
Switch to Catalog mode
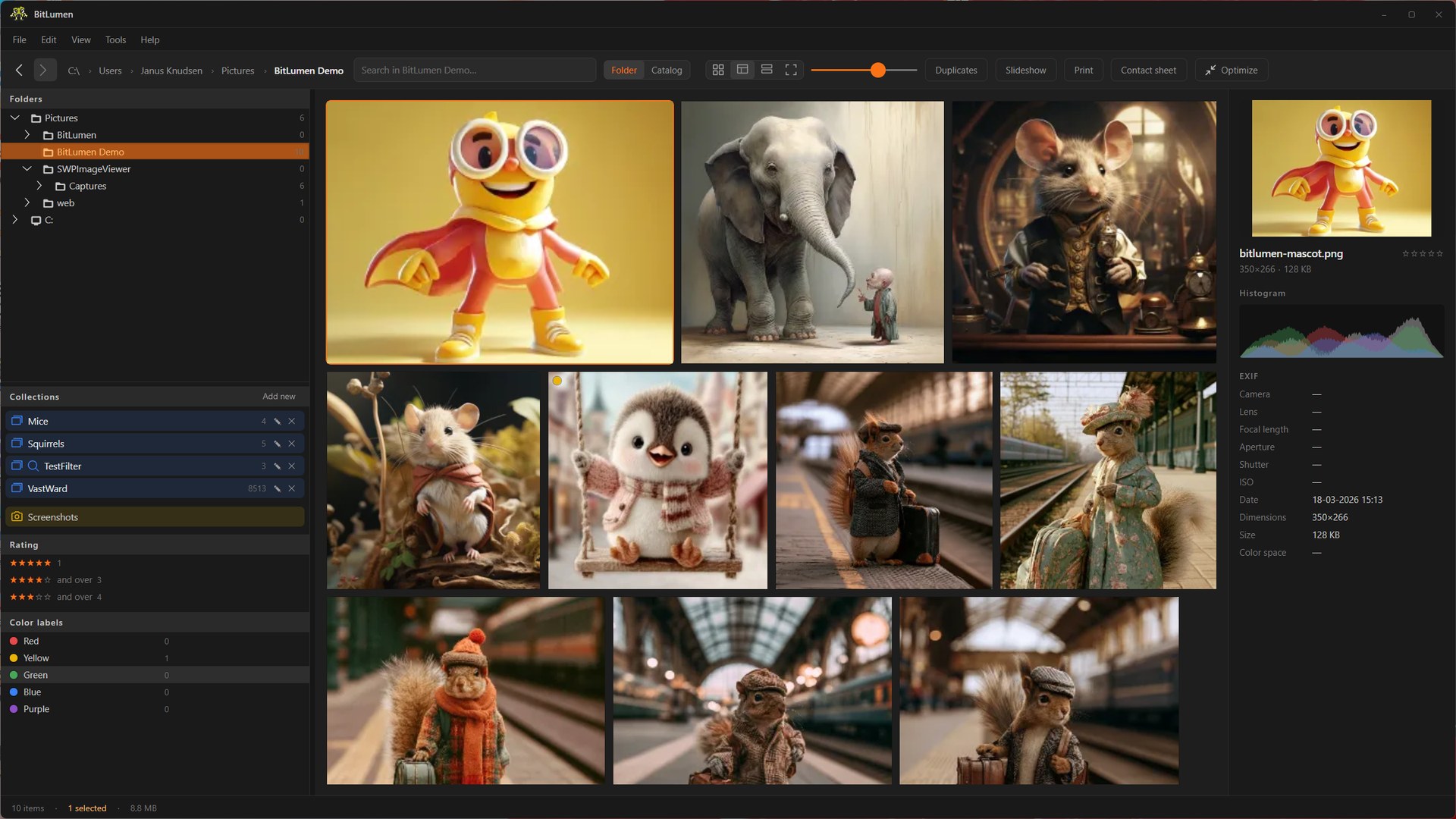(x=667, y=70)
